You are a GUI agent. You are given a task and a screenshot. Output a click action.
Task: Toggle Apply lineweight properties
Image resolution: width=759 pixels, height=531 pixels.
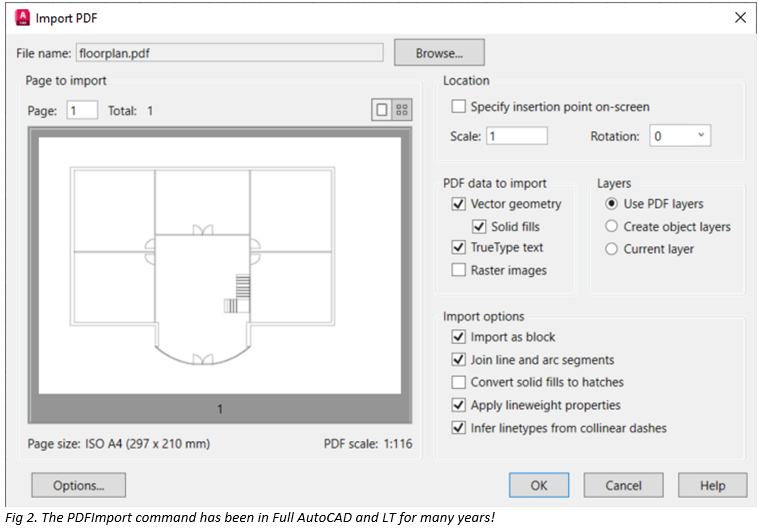pyautogui.click(x=458, y=405)
